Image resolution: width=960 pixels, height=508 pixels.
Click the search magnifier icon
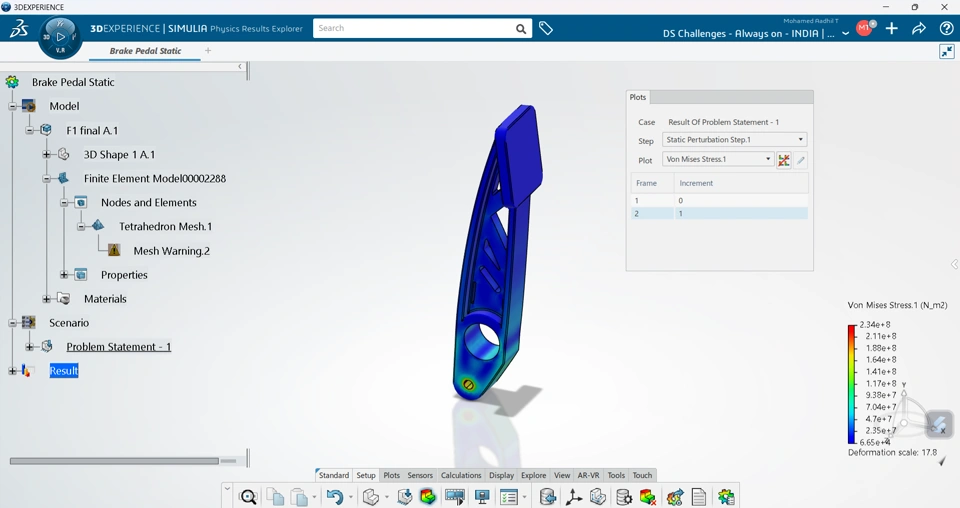point(520,29)
